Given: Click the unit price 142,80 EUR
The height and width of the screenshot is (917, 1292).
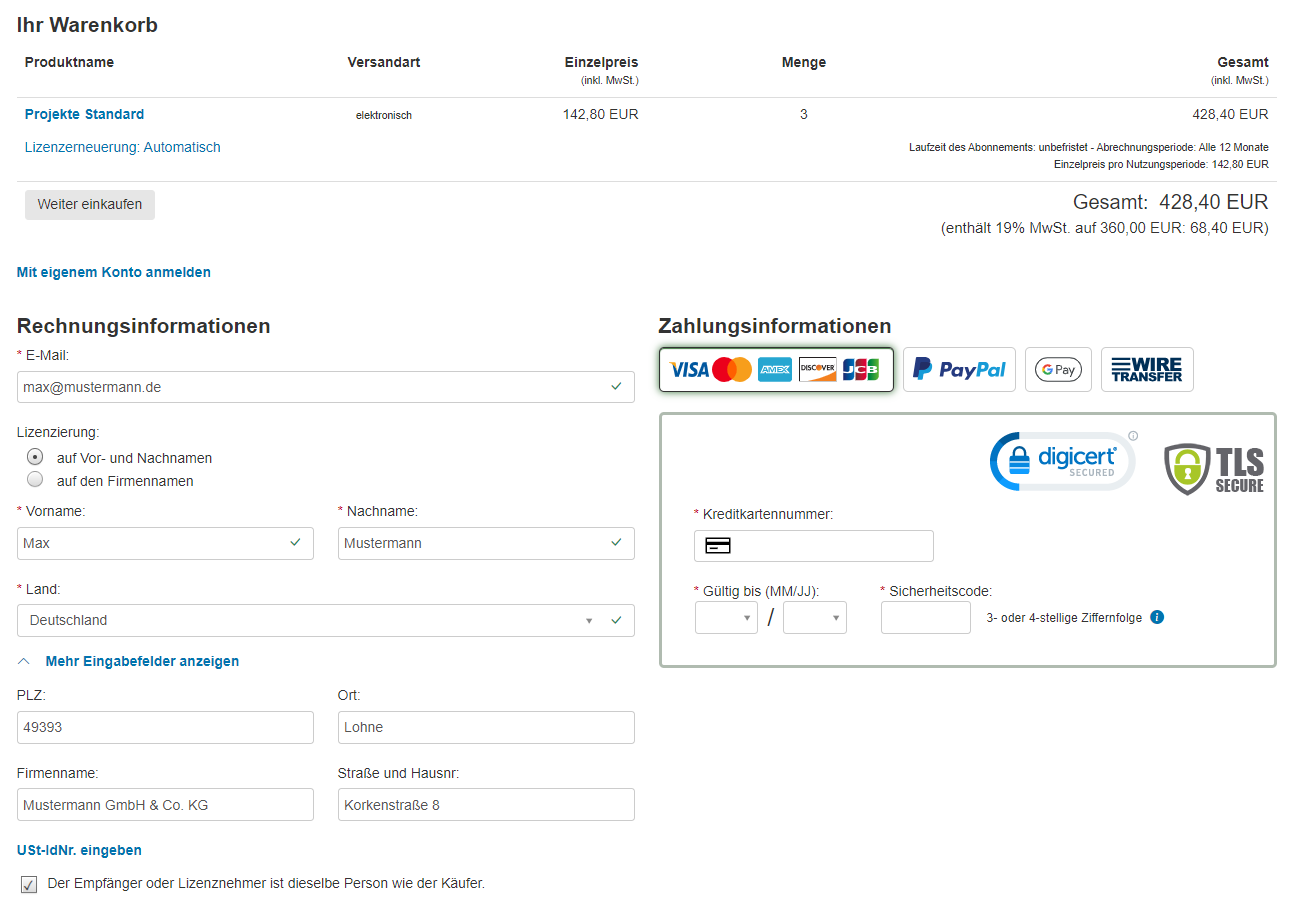Looking at the screenshot, I should point(600,114).
